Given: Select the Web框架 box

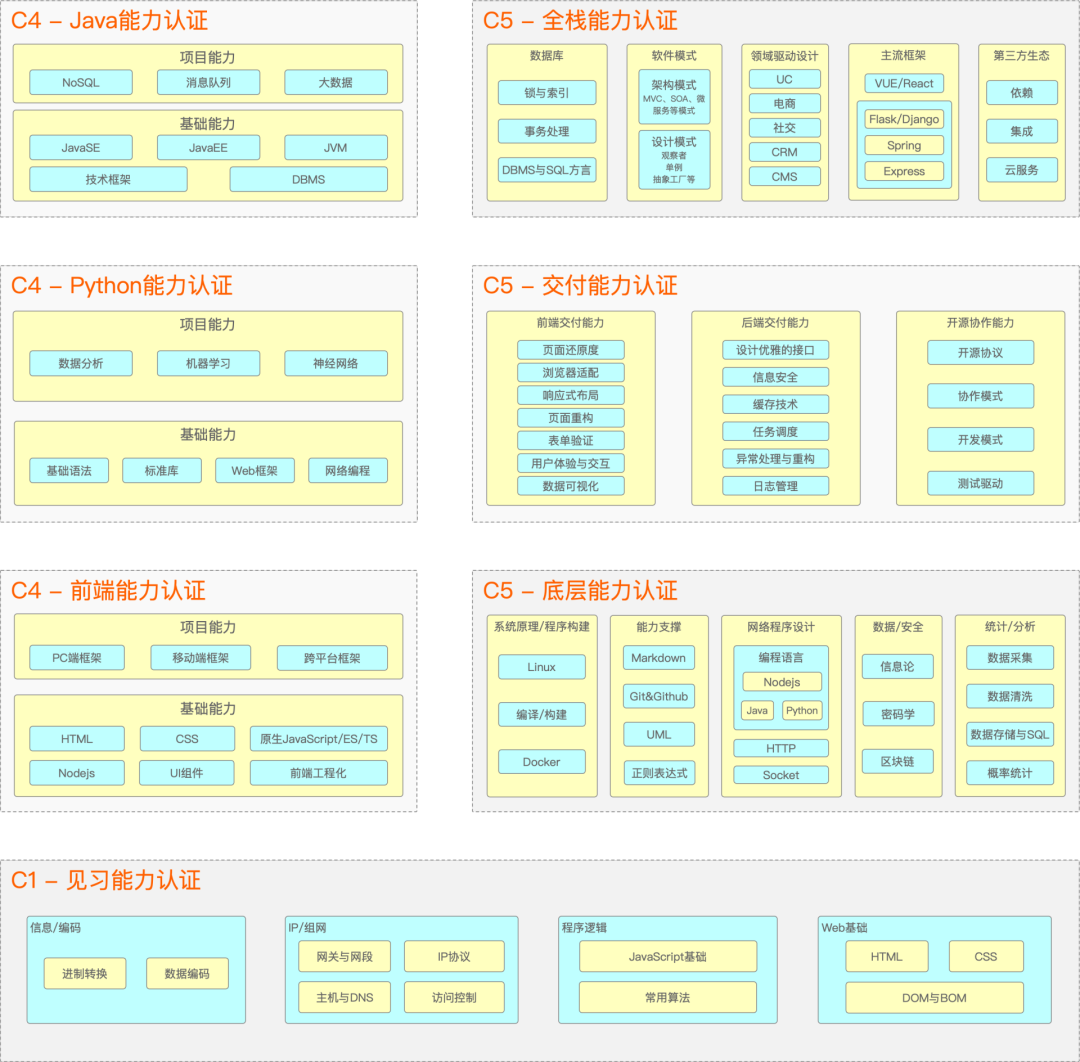Looking at the screenshot, I should 255,470.
